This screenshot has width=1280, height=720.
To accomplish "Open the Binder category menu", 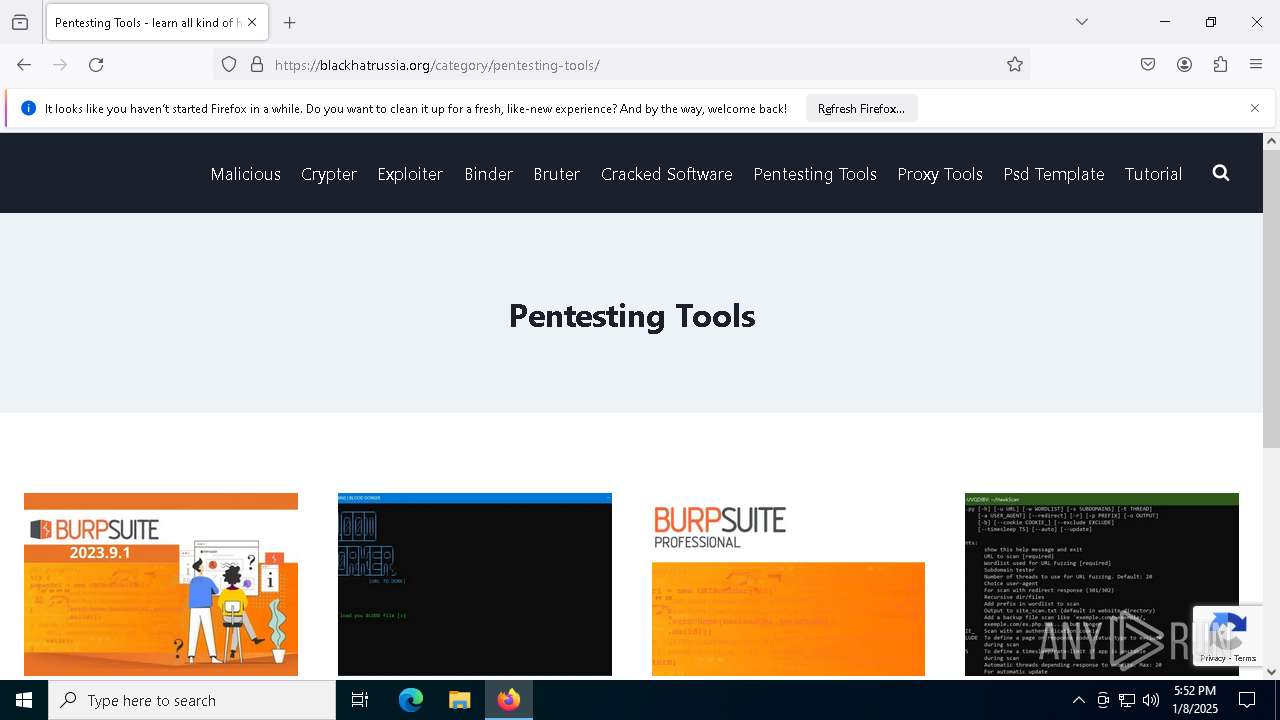I will [488, 174].
